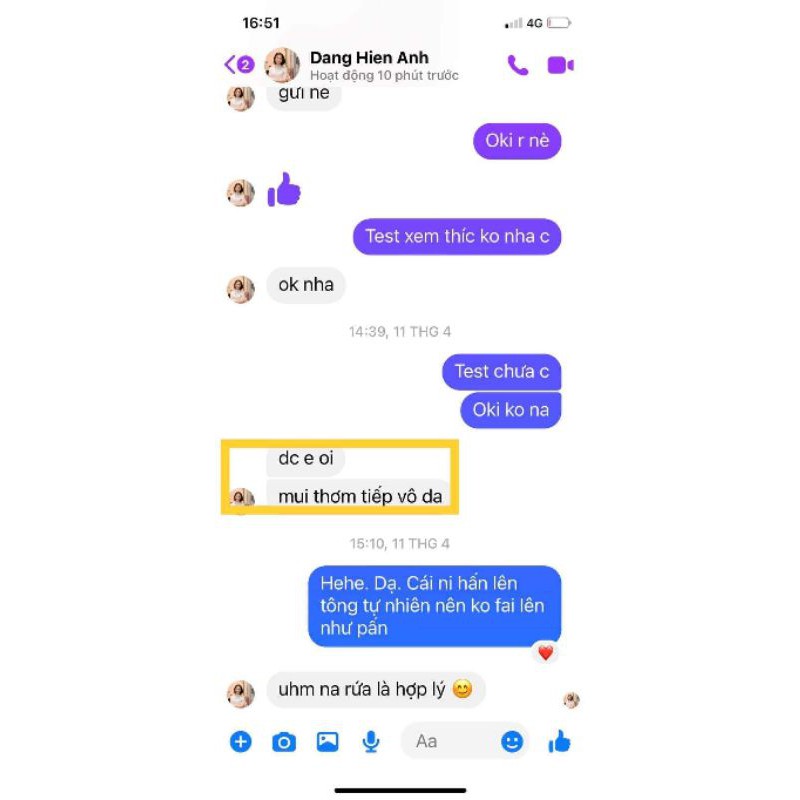The height and width of the screenshot is (800, 800).
Task: Select the "Test xem thíc ko nha c" message
Action: [457, 236]
